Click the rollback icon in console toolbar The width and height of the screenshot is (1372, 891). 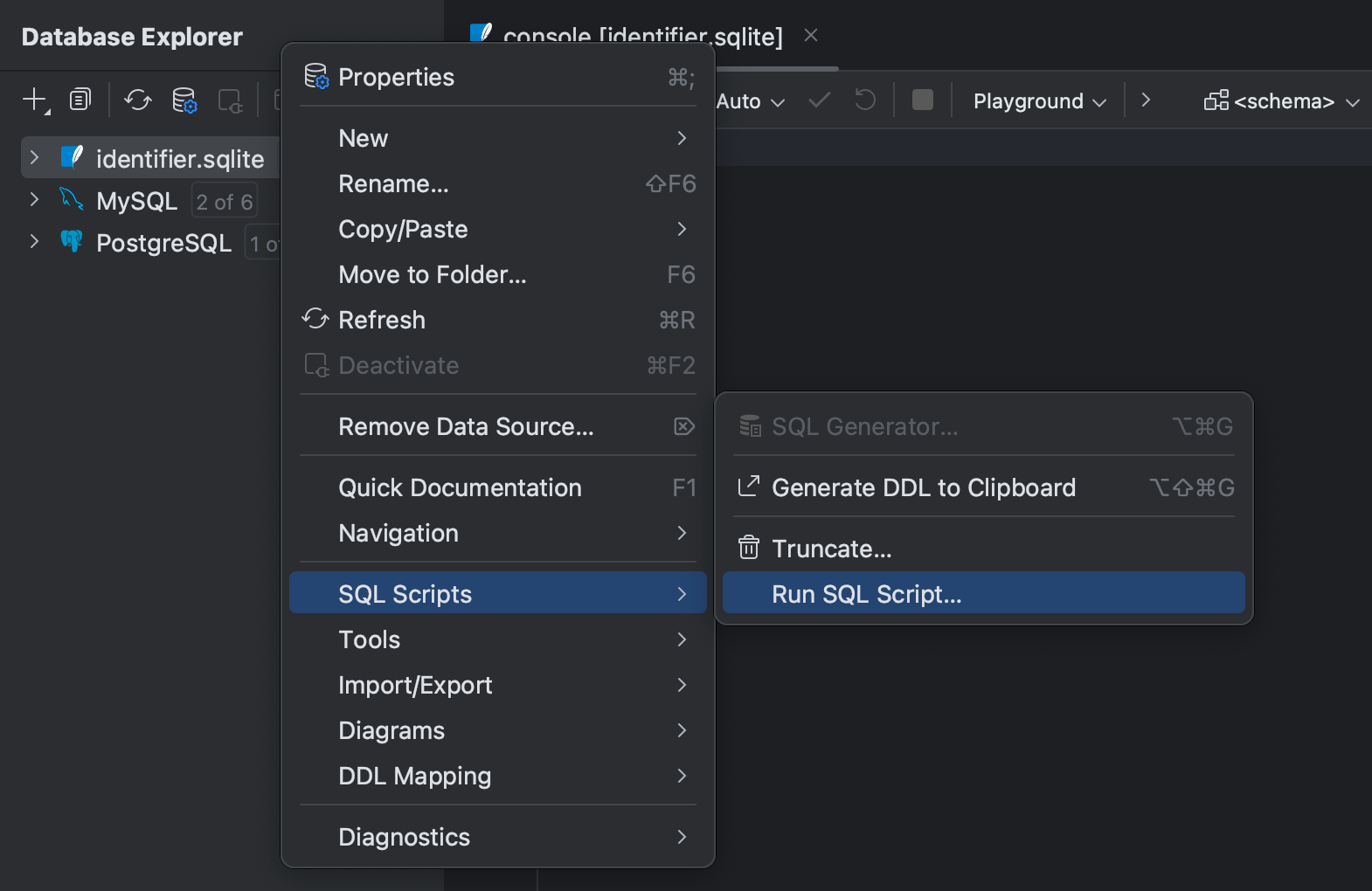click(x=864, y=100)
